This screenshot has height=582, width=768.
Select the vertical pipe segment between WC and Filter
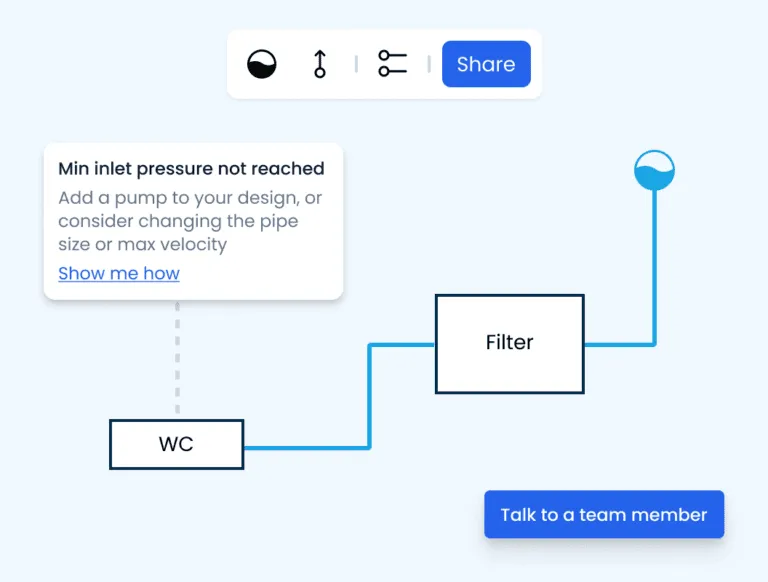[x=370, y=396]
